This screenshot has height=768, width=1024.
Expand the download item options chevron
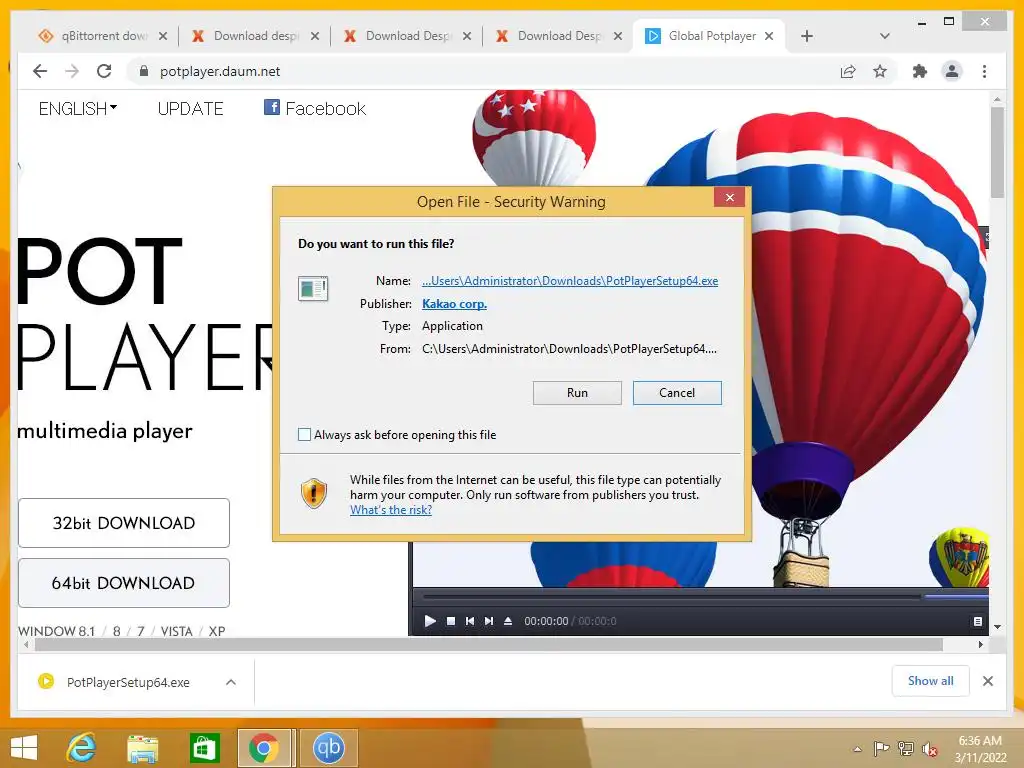pyautogui.click(x=231, y=682)
